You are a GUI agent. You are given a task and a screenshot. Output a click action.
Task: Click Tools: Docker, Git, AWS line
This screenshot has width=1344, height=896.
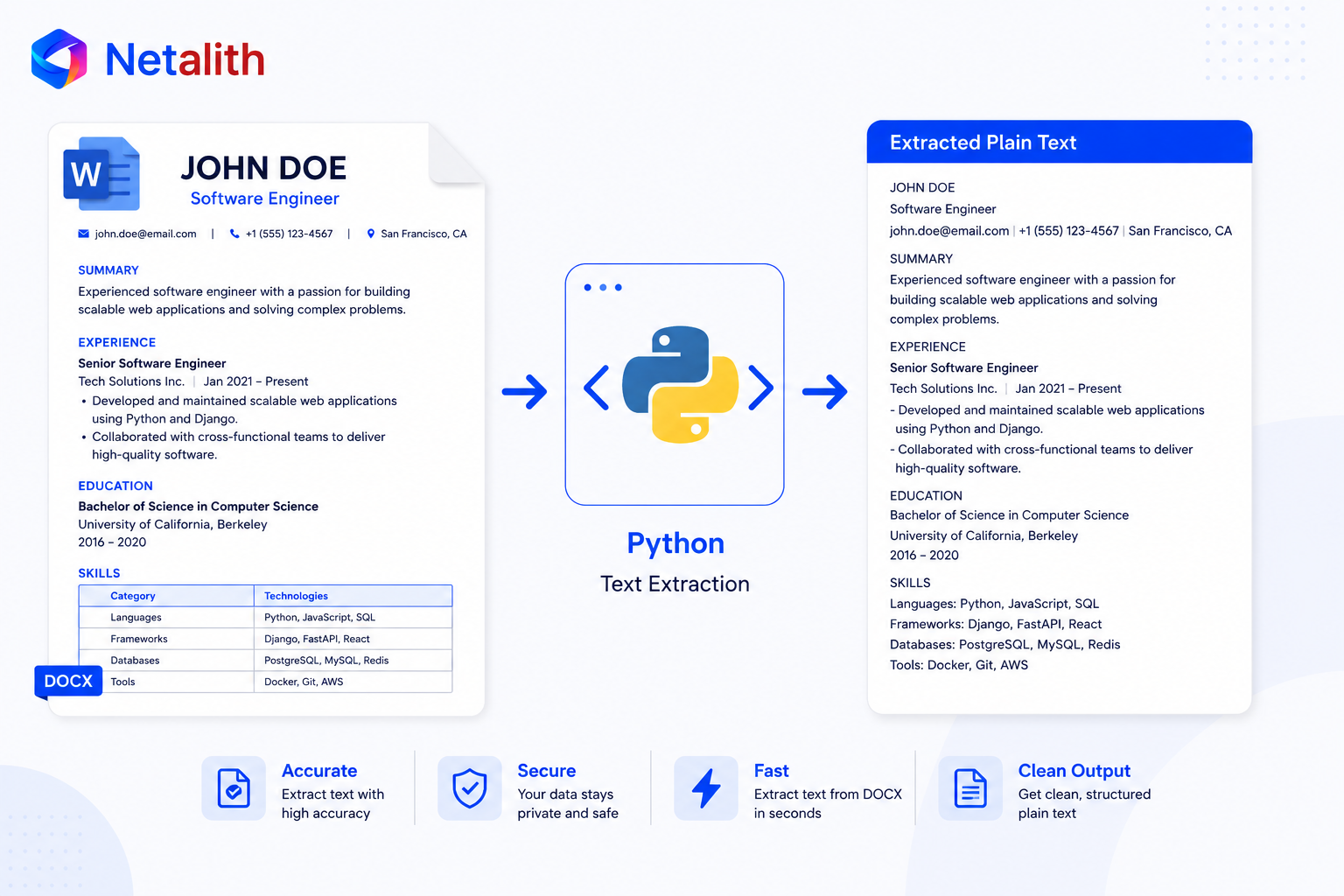[x=959, y=665]
